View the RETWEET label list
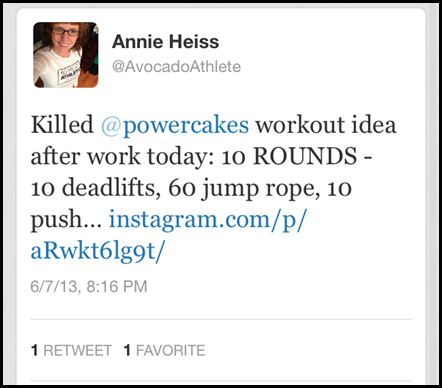Viewport: 442px width, 388px height. (x=77, y=351)
